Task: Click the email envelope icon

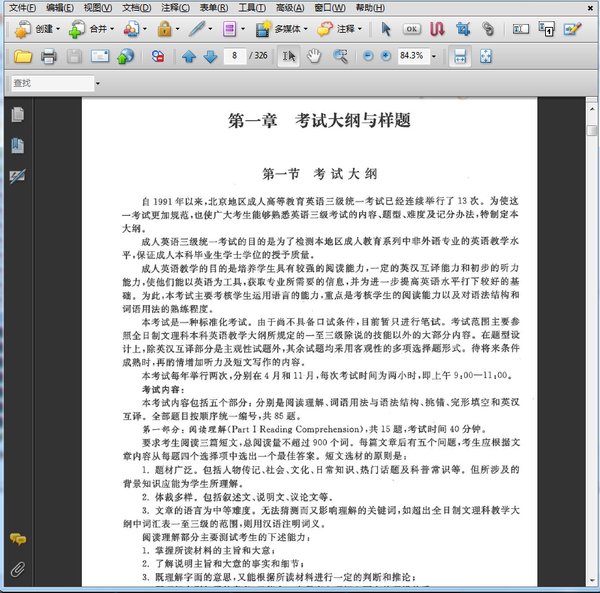Action: point(100,57)
